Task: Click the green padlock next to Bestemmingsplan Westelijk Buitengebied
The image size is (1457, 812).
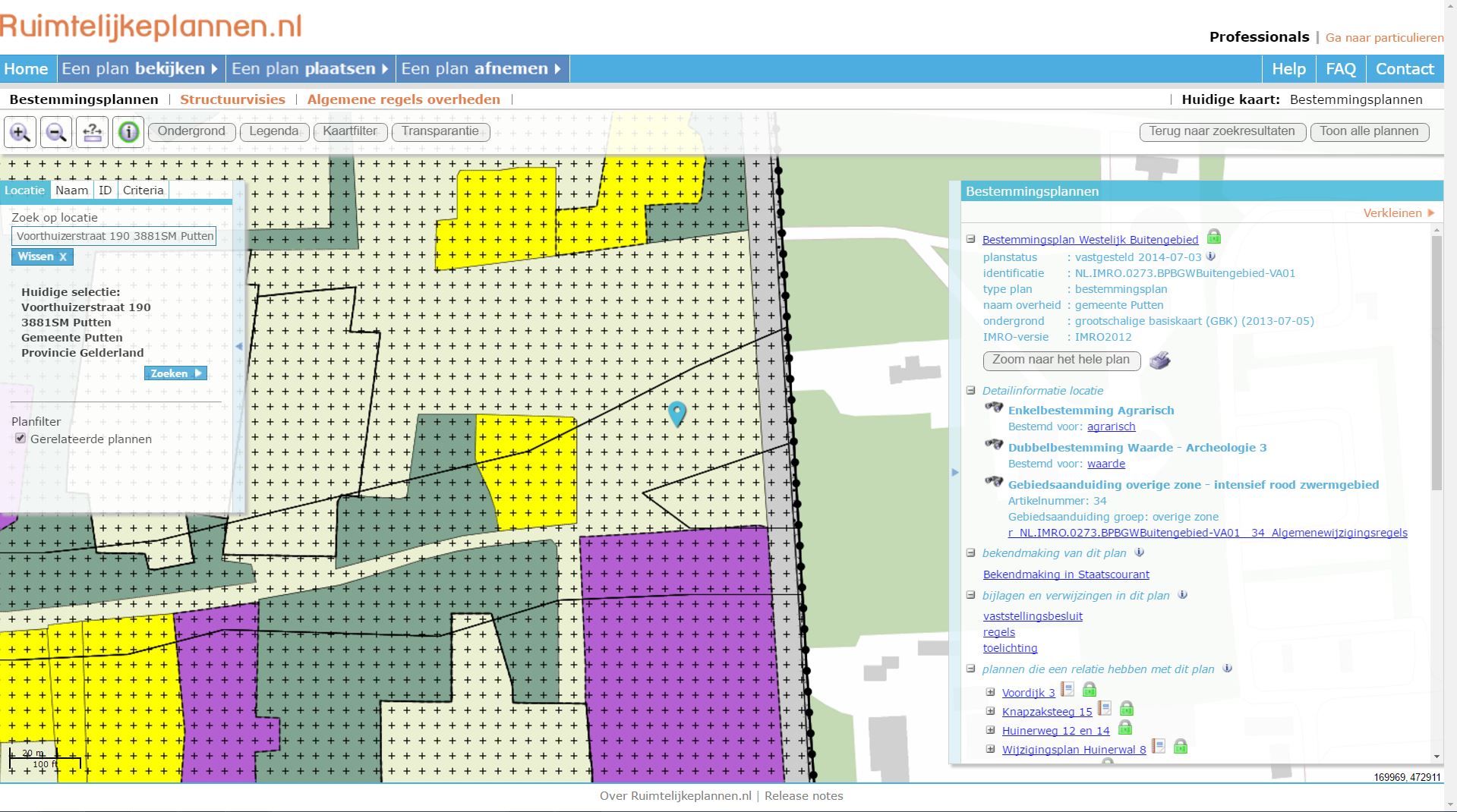Action: click(1214, 237)
